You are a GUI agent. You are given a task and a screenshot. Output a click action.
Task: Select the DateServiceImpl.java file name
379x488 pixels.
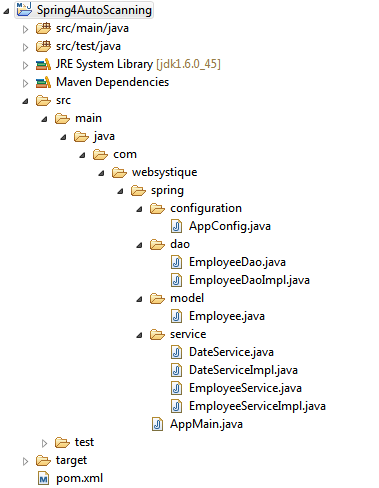click(x=243, y=370)
